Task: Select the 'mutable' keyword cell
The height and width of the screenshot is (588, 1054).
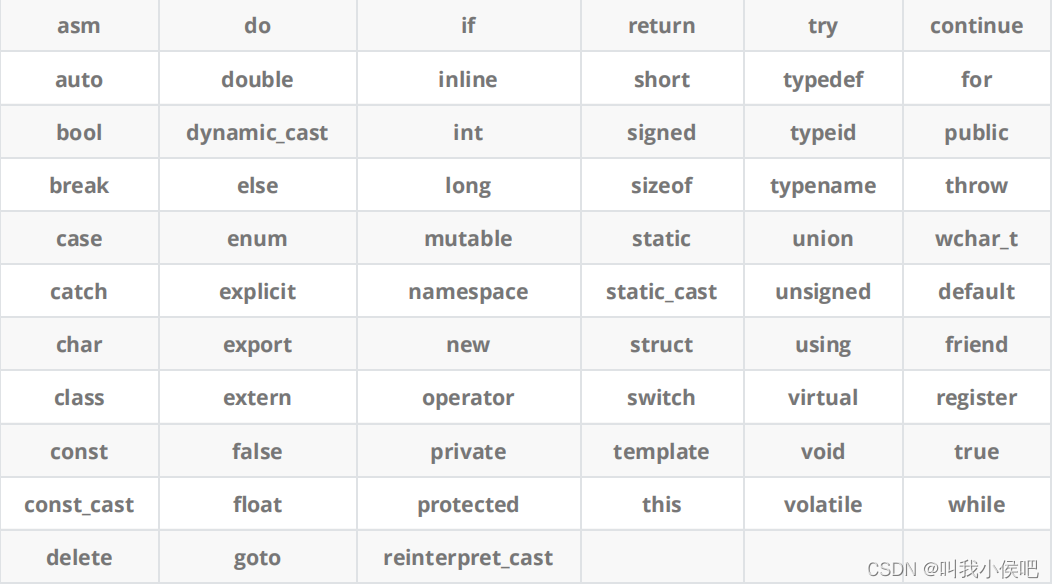Action: tap(469, 239)
